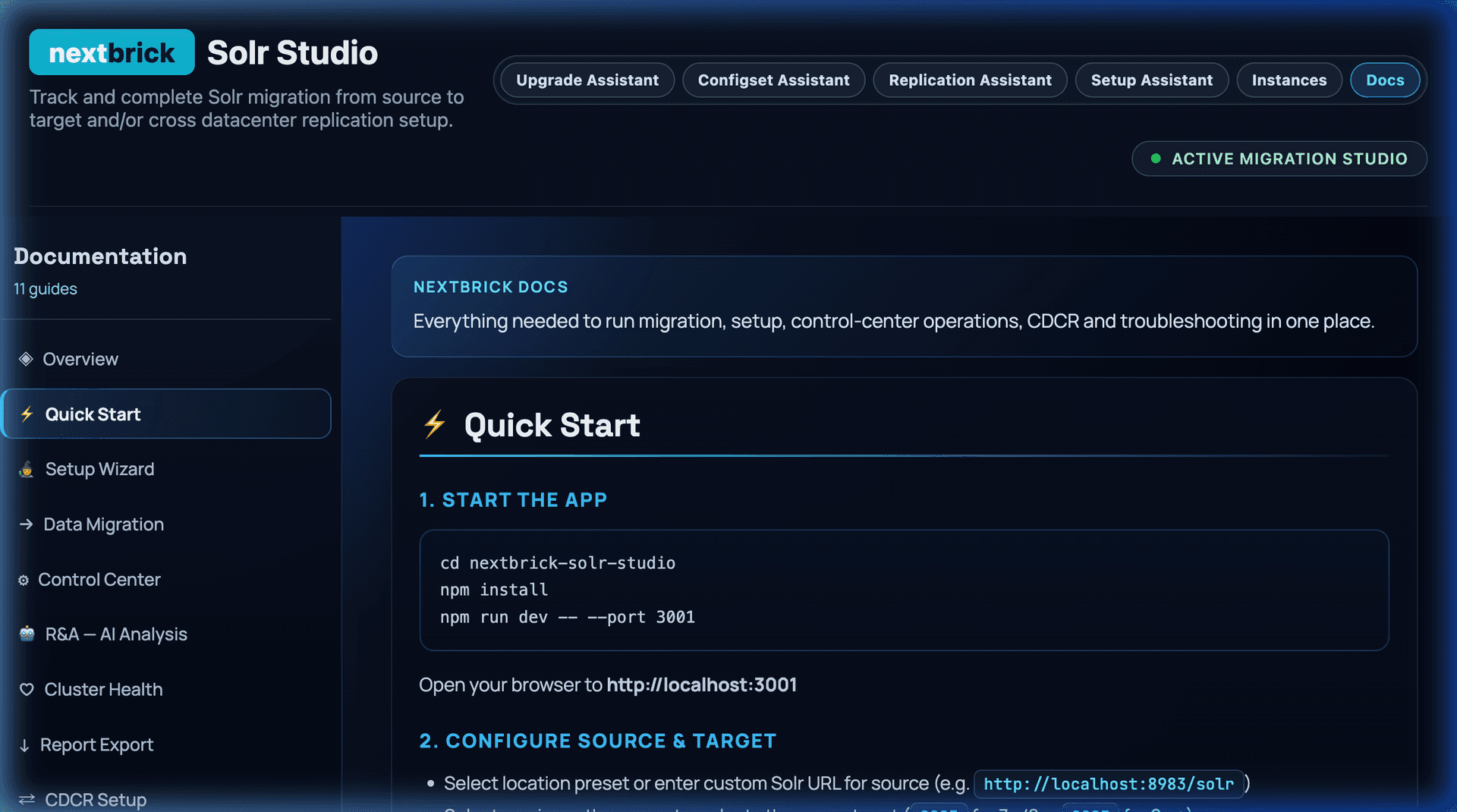Switch to Configset Assistant
The image size is (1457, 812).
click(774, 80)
